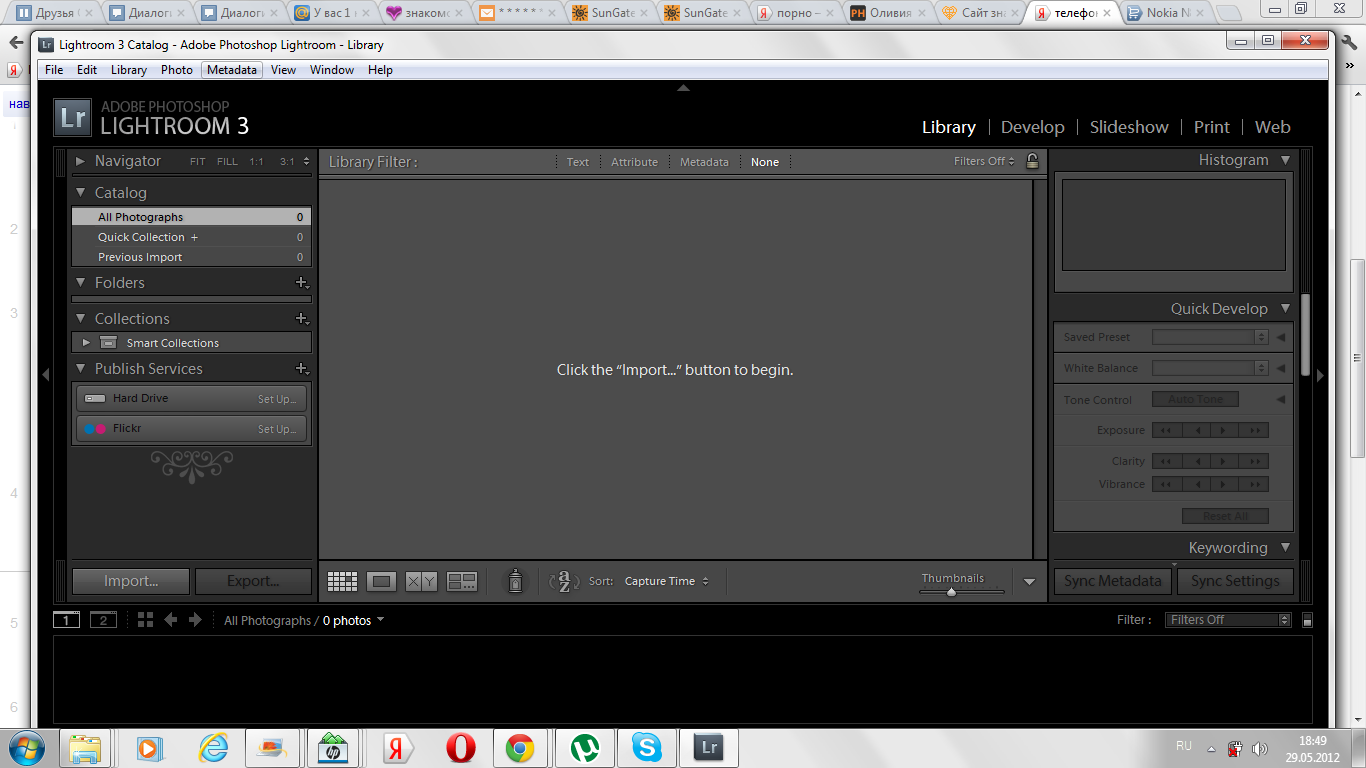Lock the Library Filter padlock icon

pos(1032,161)
